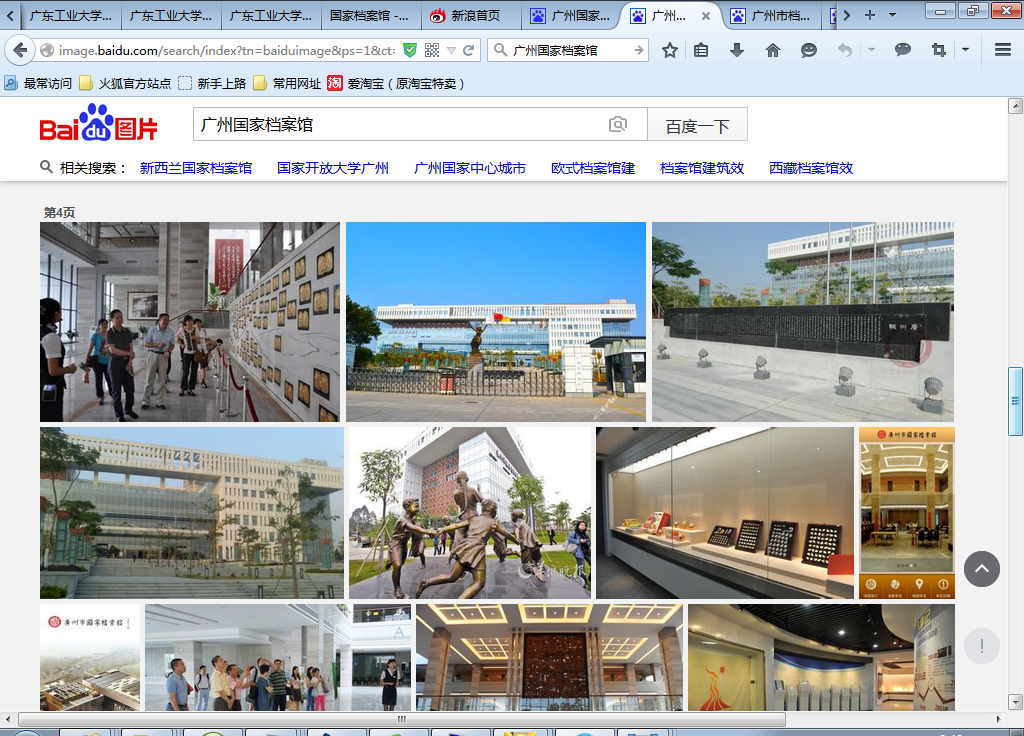Reload the page with the refresh icon

tap(468, 50)
